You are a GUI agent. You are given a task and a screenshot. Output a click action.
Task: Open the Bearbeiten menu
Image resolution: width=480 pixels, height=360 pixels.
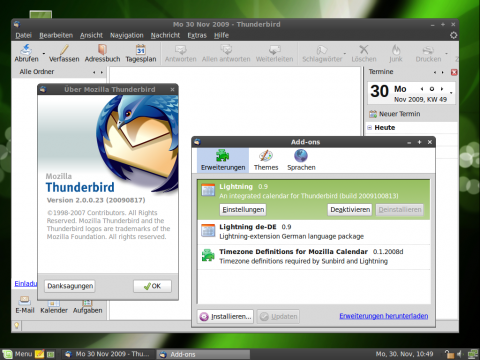[56, 35]
